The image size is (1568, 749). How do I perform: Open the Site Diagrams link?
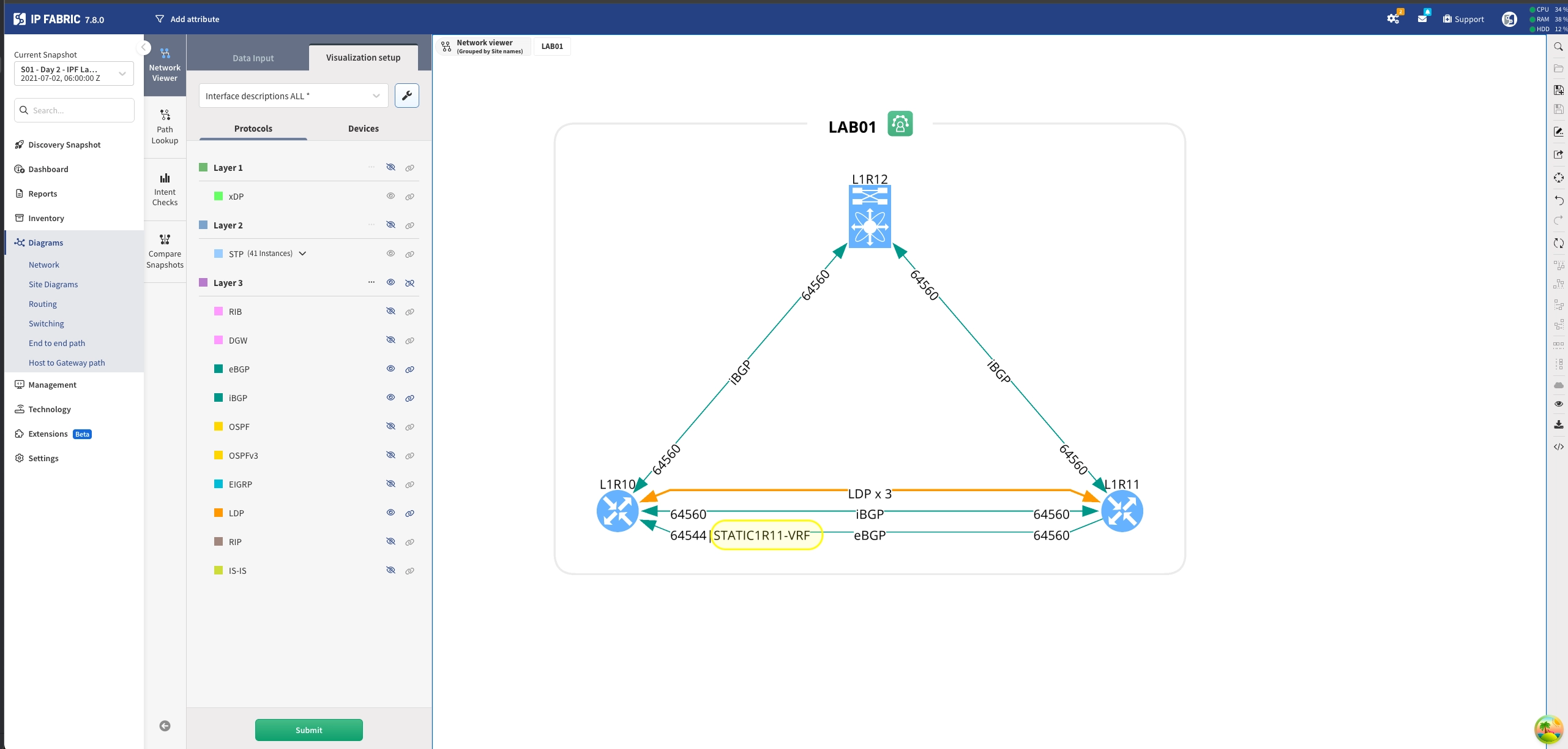(x=53, y=284)
